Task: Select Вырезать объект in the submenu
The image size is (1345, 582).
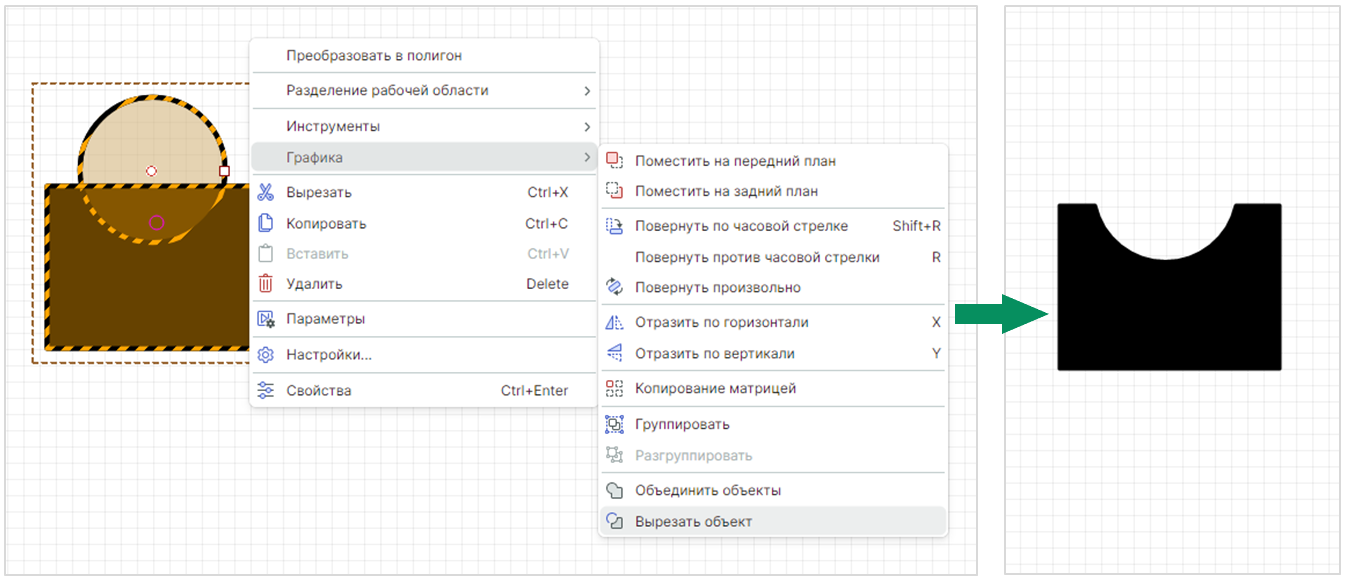Action: pos(693,522)
